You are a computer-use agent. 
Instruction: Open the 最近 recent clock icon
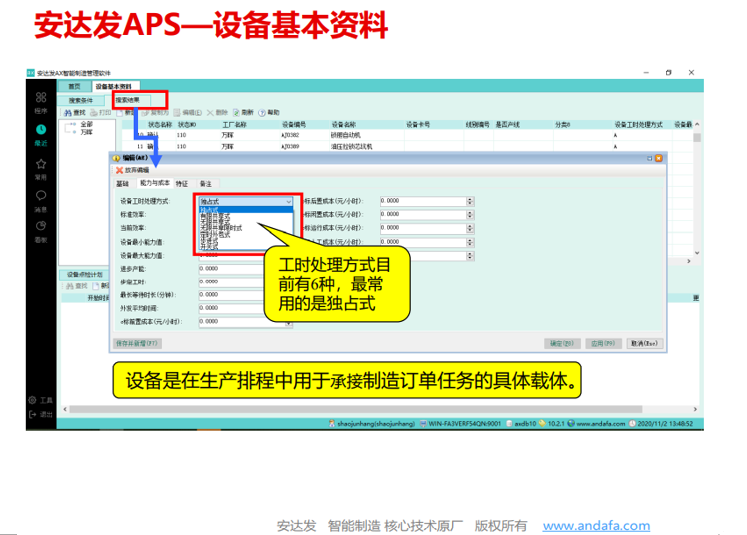click(x=41, y=130)
